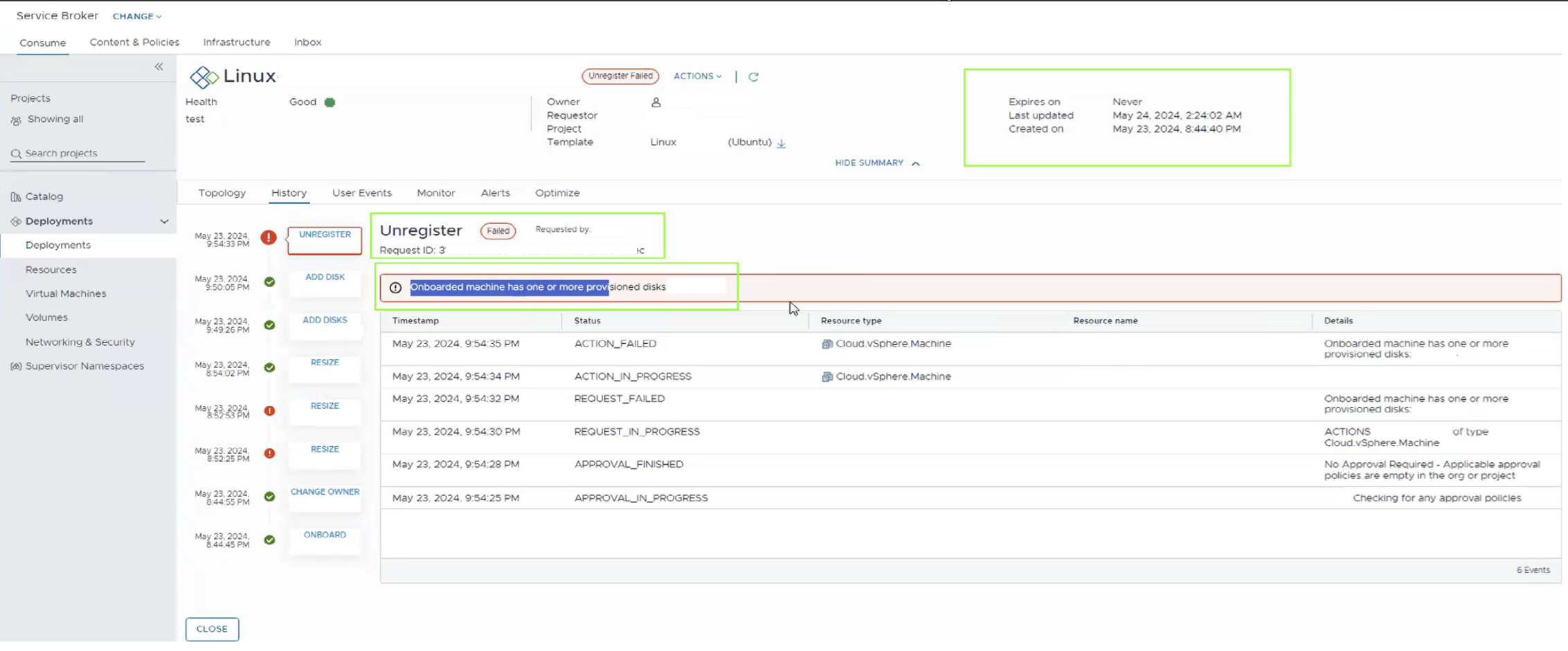Screen dimensions: 1568x651
Task: Open the ACTIONS dropdown menu
Action: (x=697, y=76)
